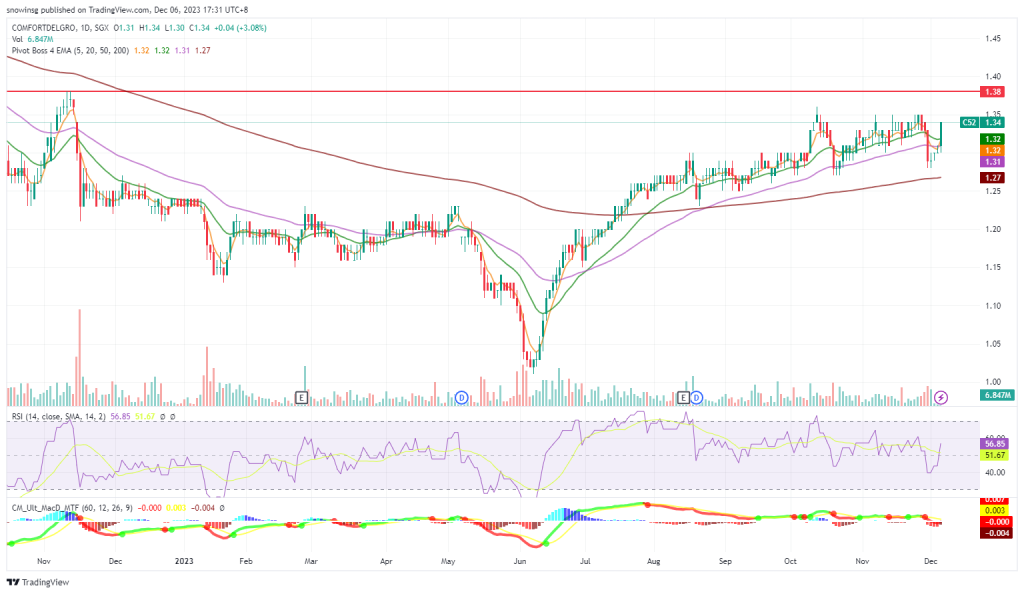Click the Feb label on time axis
This screenshot has width=1024, height=594.
(246, 561)
